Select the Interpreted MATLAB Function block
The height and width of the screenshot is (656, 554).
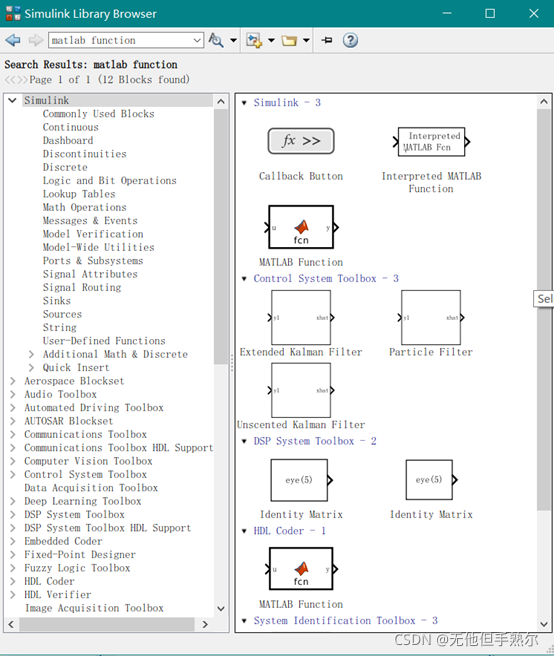(x=431, y=142)
